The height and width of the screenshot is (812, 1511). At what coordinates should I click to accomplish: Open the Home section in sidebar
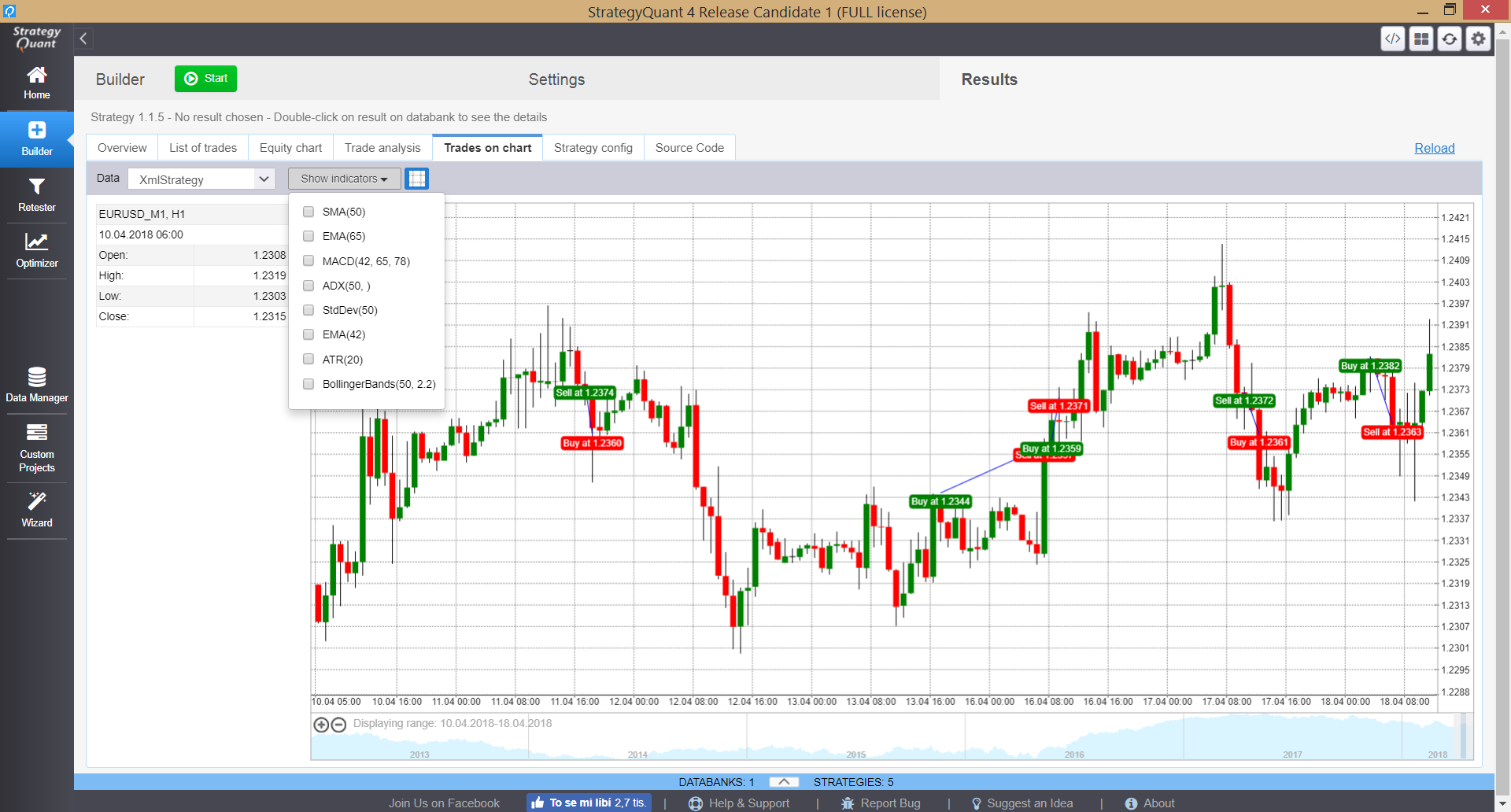click(x=37, y=83)
